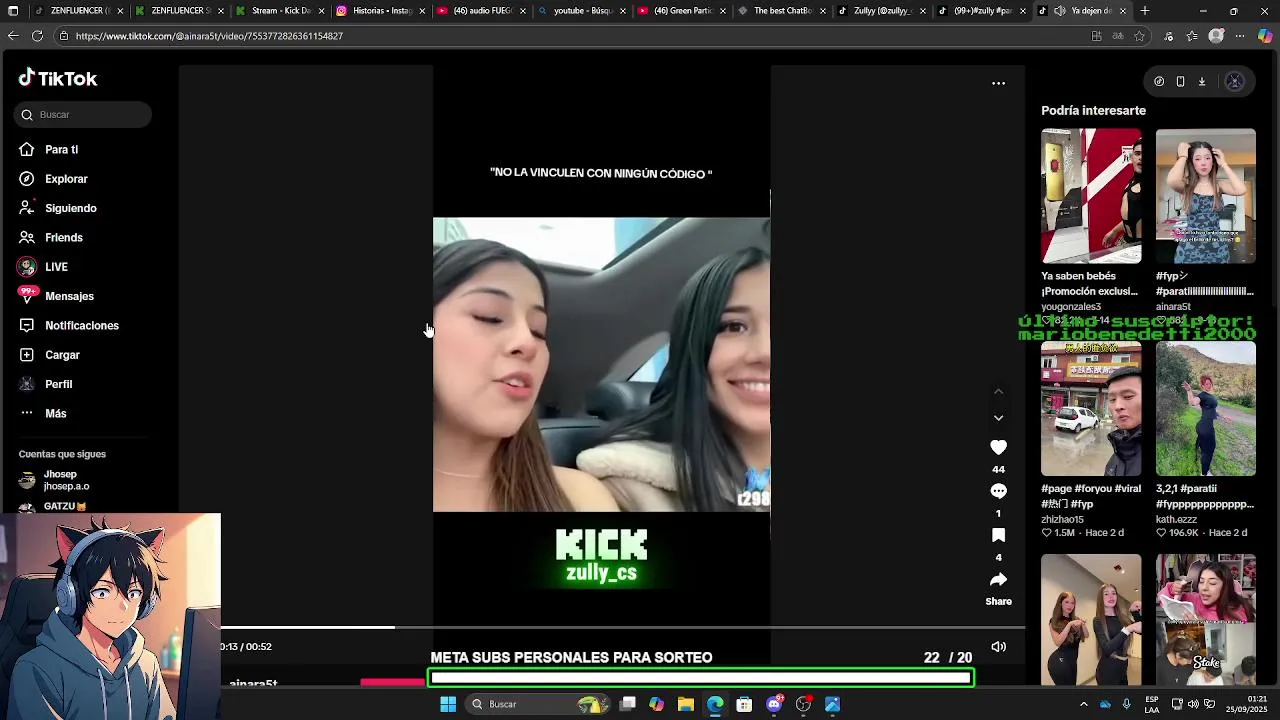Close the 'Ya dejen de' active tab

tap(1123, 11)
